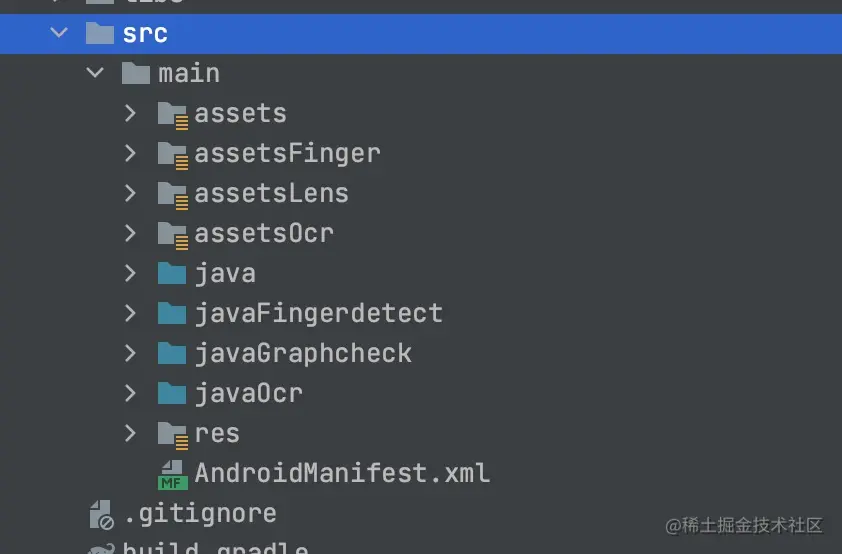Select the assetsLens folder label
This screenshot has height=554, width=842.
pos(271,193)
